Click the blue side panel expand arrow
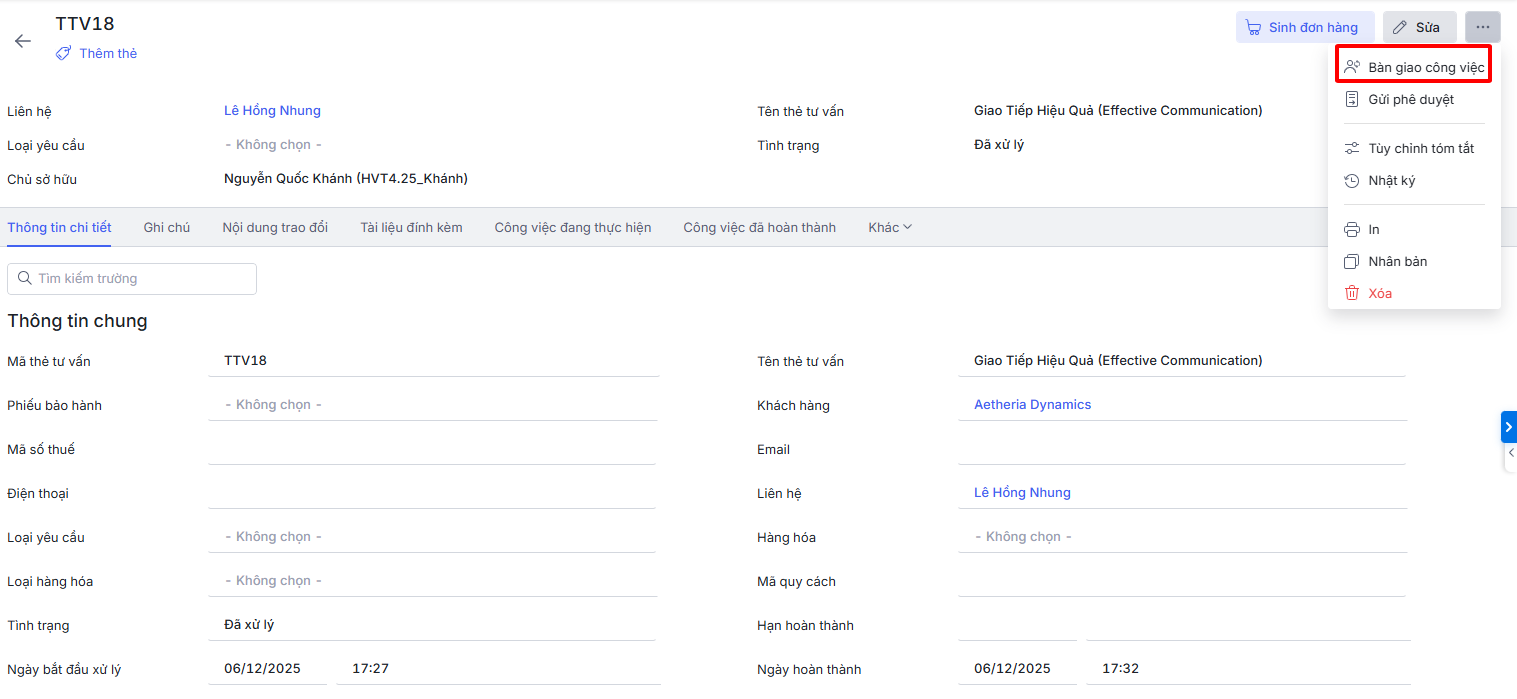1517x699 pixels. (1508, 427)
